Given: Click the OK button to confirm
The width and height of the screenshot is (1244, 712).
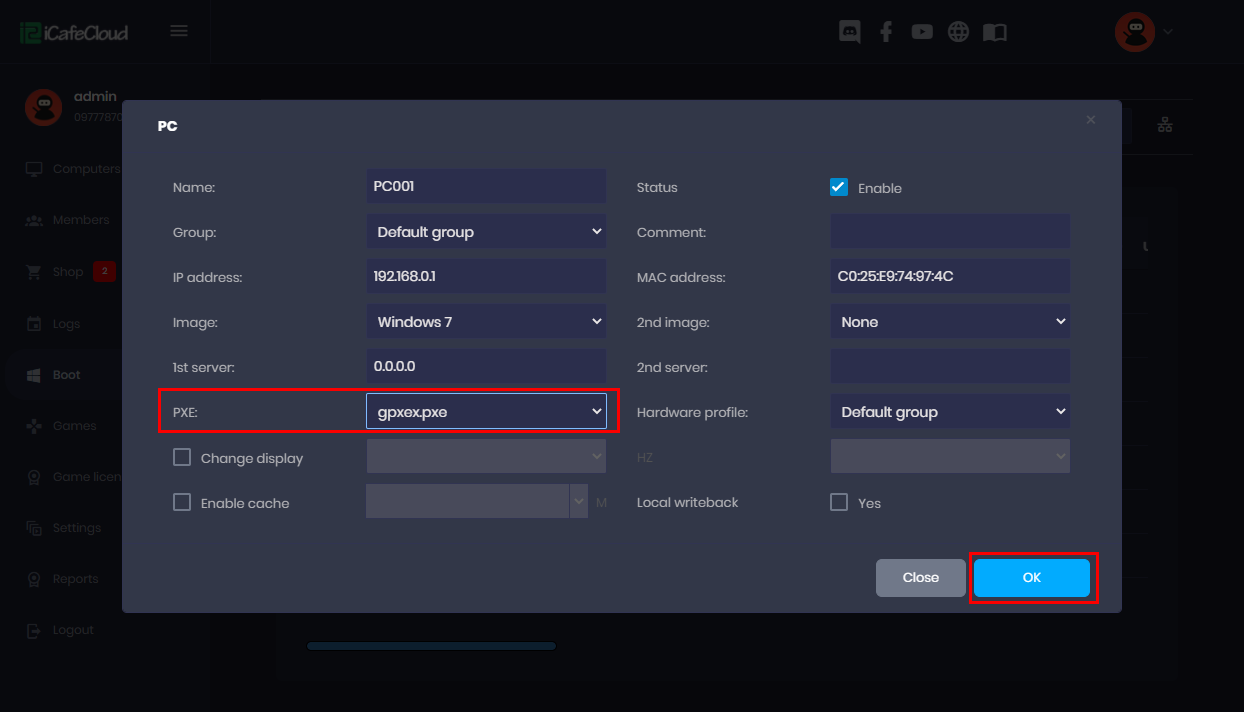Looking at the screenshot, I should pos(1032,577).
